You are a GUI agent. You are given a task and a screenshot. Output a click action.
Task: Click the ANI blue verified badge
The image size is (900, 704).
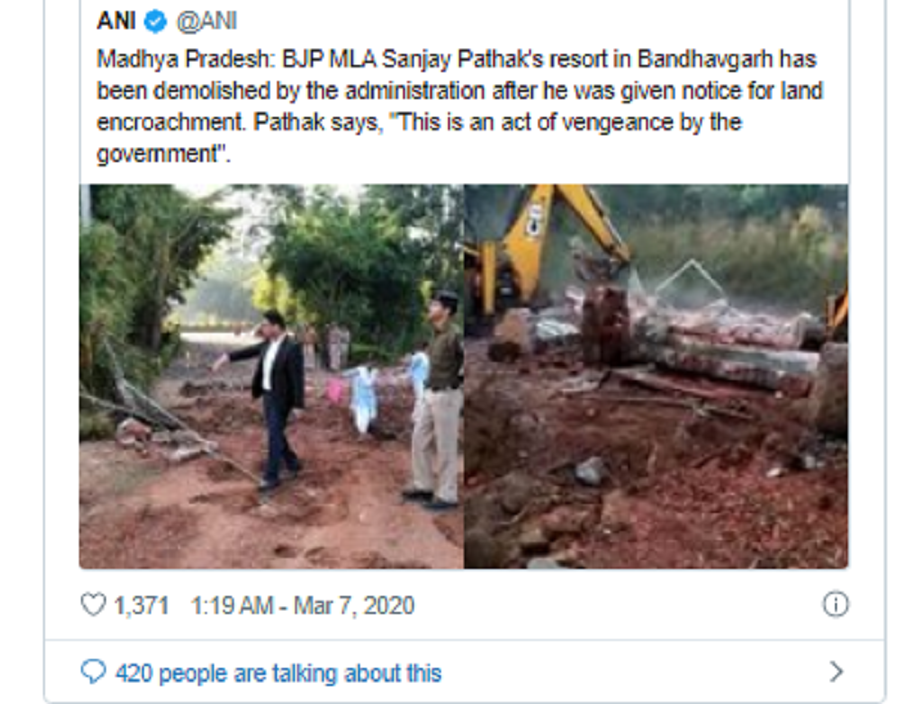click(155, 22)
